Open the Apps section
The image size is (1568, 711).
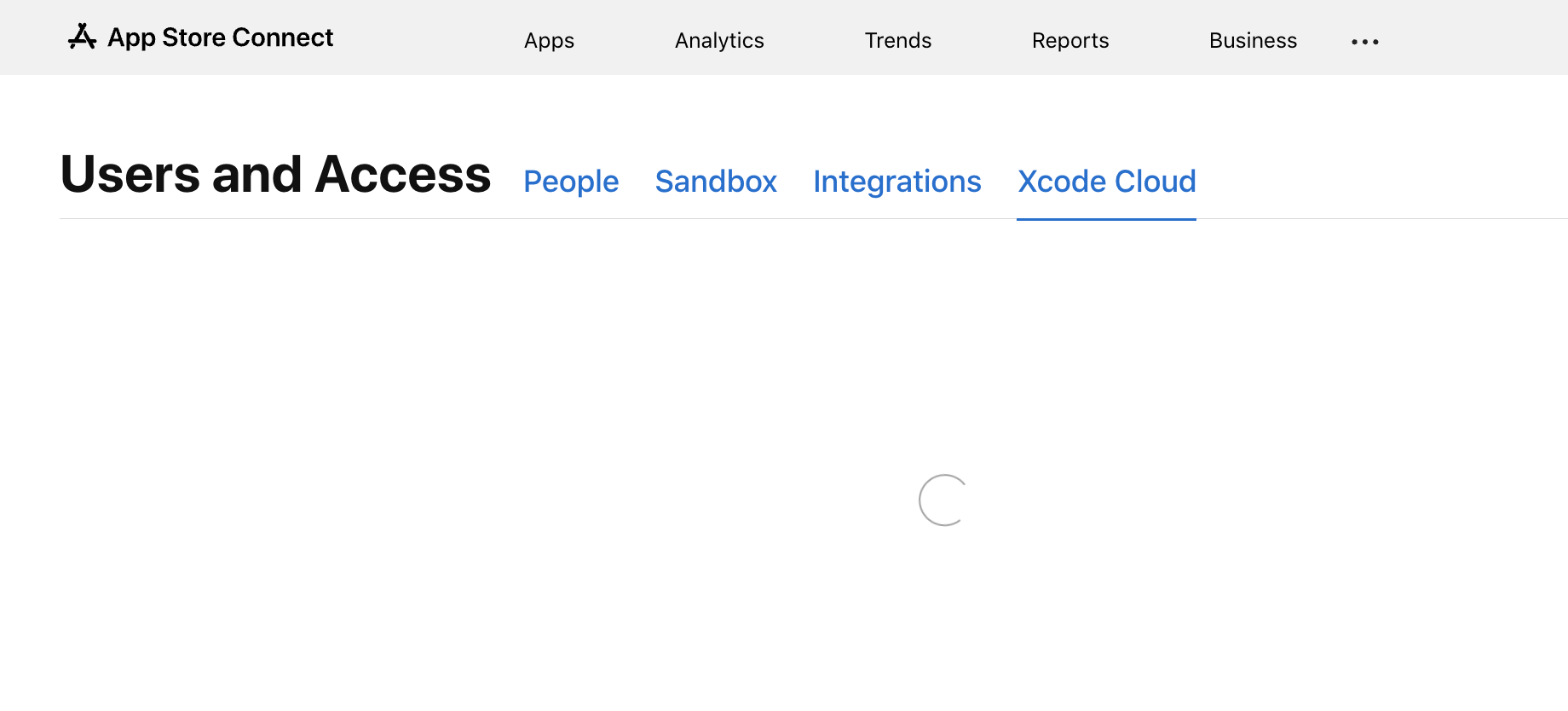point(549,40)
